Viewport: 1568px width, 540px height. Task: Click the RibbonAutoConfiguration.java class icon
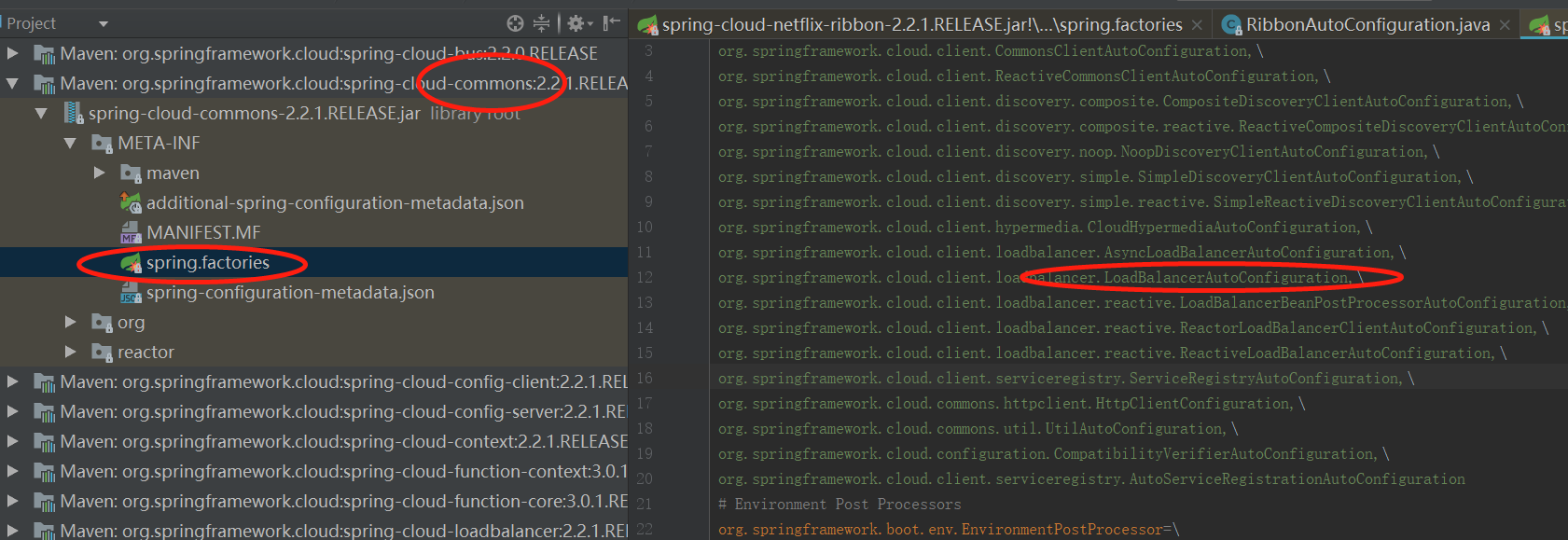point(1231,25)
